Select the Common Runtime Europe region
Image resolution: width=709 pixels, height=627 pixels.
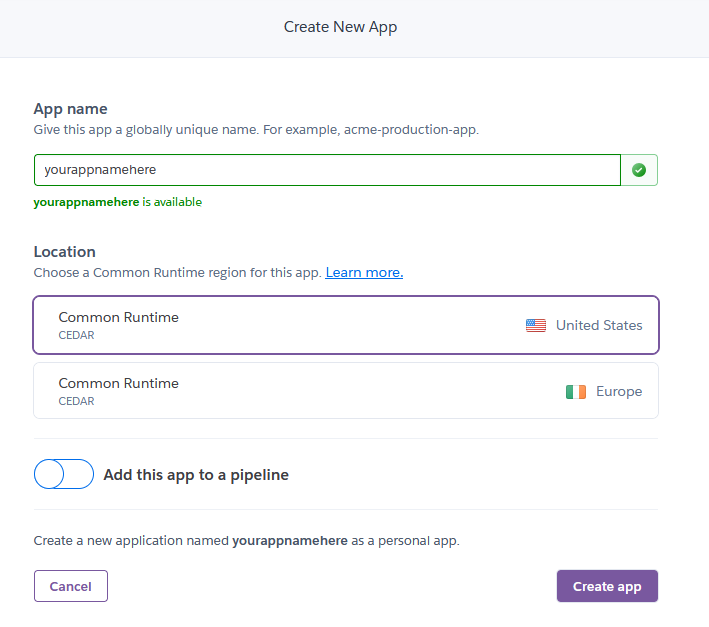pyautogui.click(x=346, y=391)
